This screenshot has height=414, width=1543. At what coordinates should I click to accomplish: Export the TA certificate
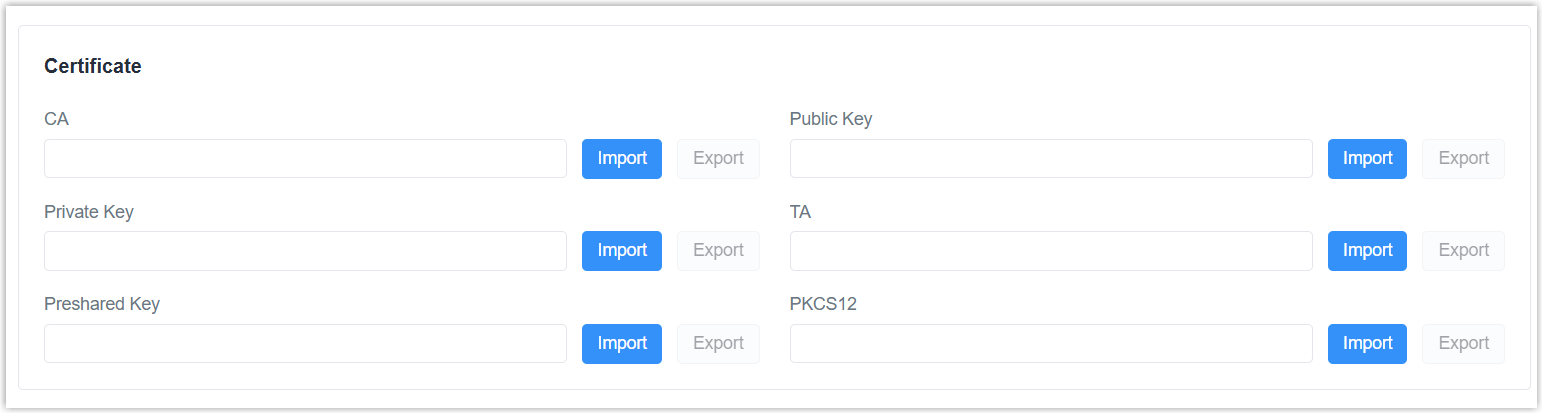click(1463, 251)
